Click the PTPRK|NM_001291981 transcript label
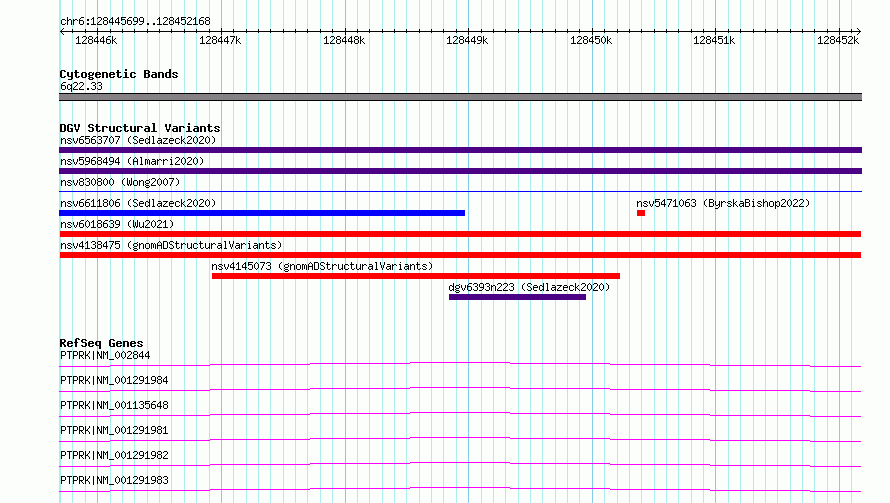This screenshot has height=503, width=890. tap(114, 430)
